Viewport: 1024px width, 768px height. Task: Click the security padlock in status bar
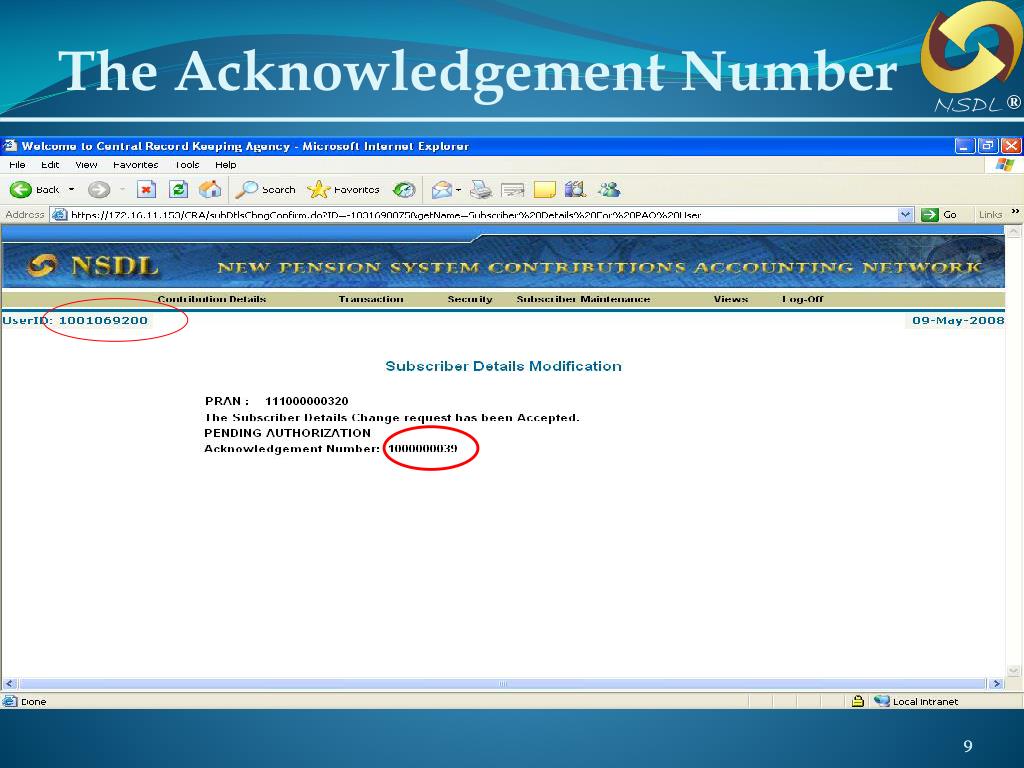pyautogui.click(x=858, y=701)
